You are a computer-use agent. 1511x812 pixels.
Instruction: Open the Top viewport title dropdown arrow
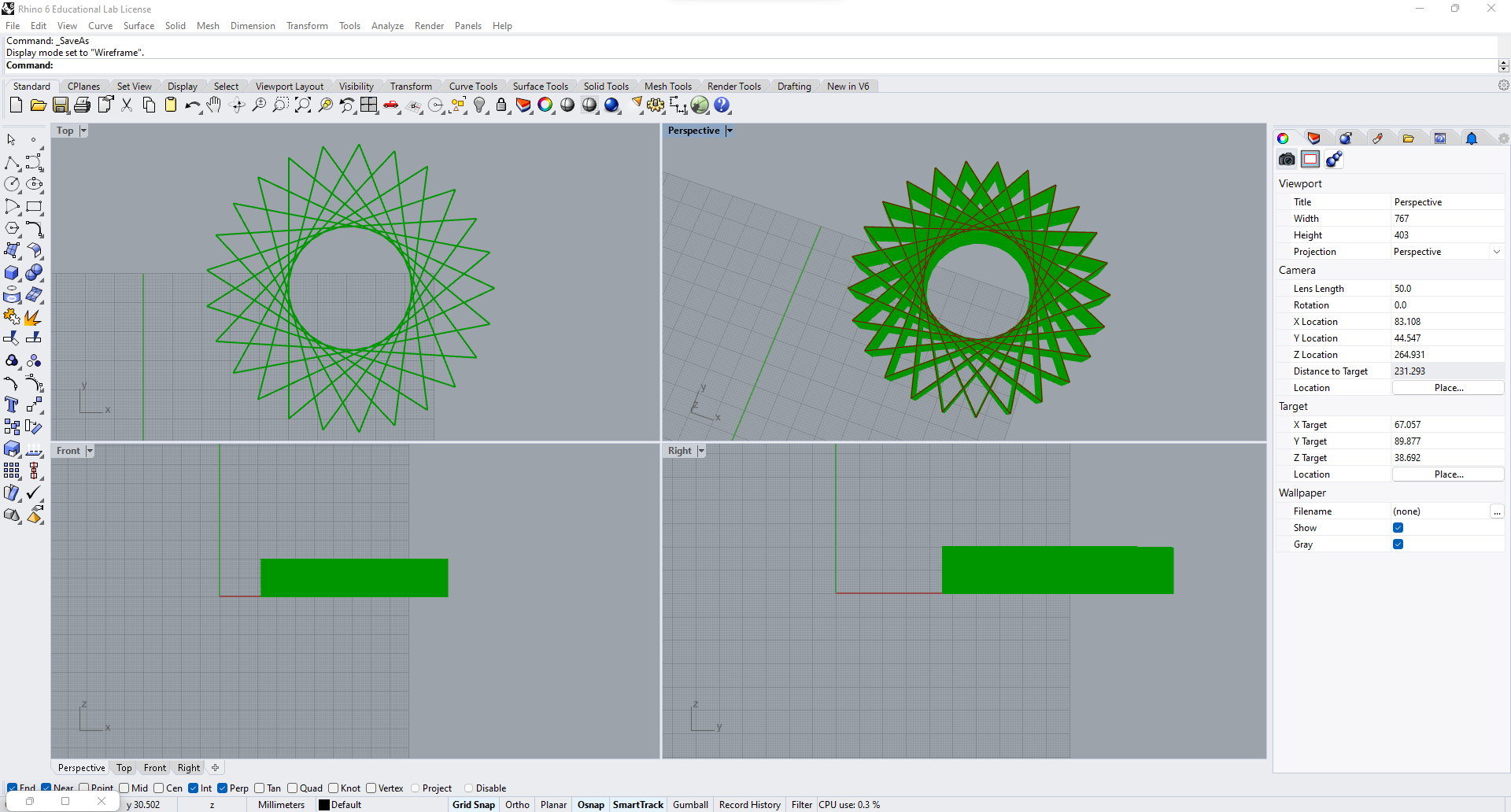[83, 131]
